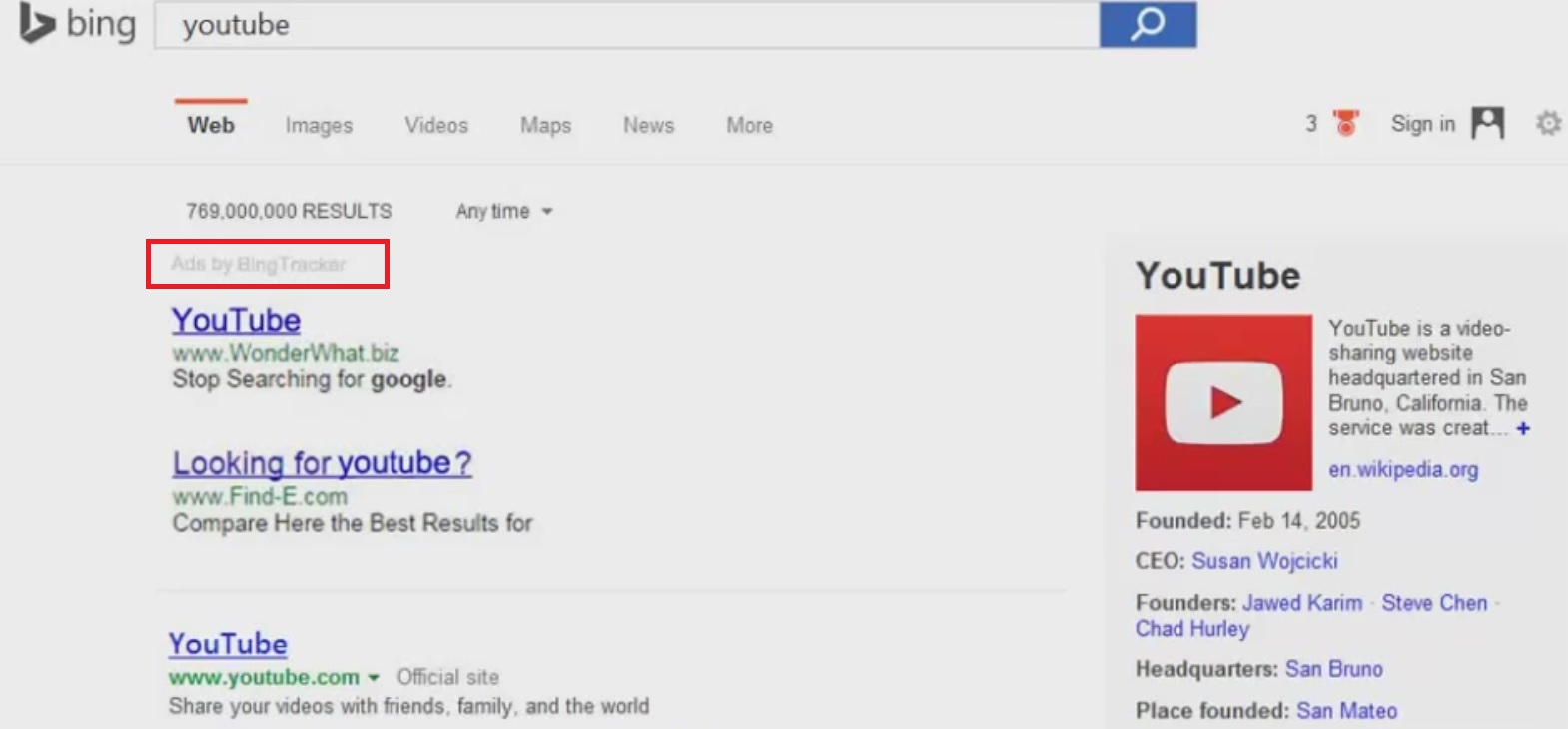This screenshot has height=729, width=1568.
Task: Open Steve Chen link
Action: click(x=1434, y=603)
